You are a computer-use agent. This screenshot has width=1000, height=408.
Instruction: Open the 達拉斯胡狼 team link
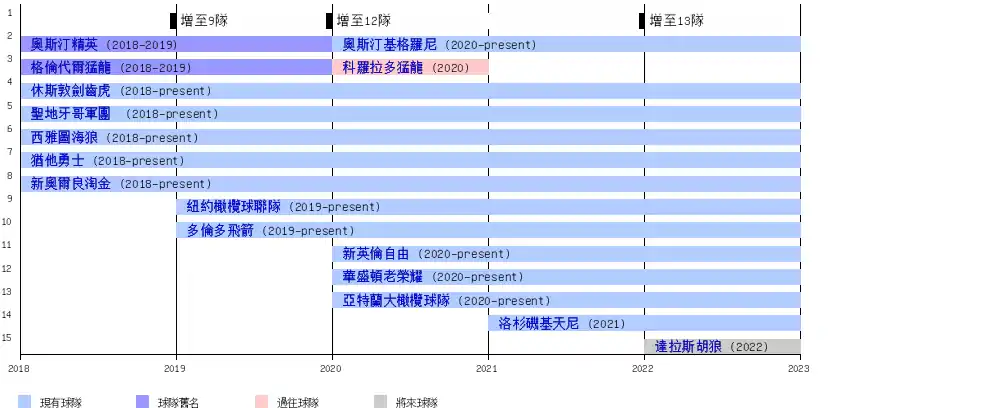[x=688, y=347]
